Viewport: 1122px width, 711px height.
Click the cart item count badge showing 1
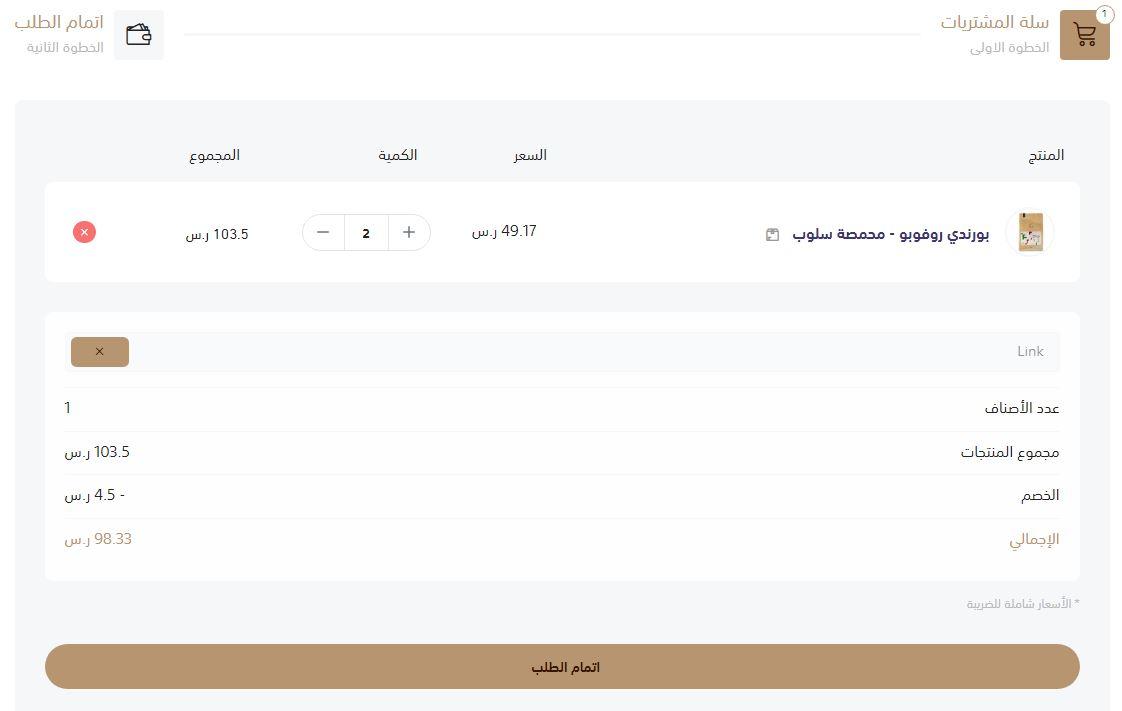(1104, 15)
